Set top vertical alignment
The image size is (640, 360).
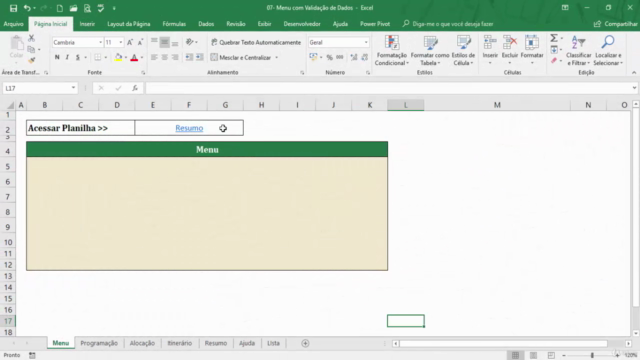154,42
